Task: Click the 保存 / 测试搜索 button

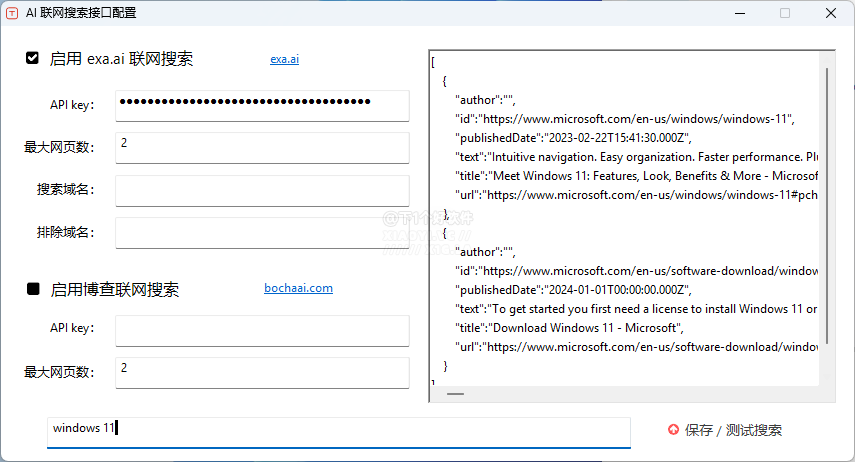Action: point(725,430)
